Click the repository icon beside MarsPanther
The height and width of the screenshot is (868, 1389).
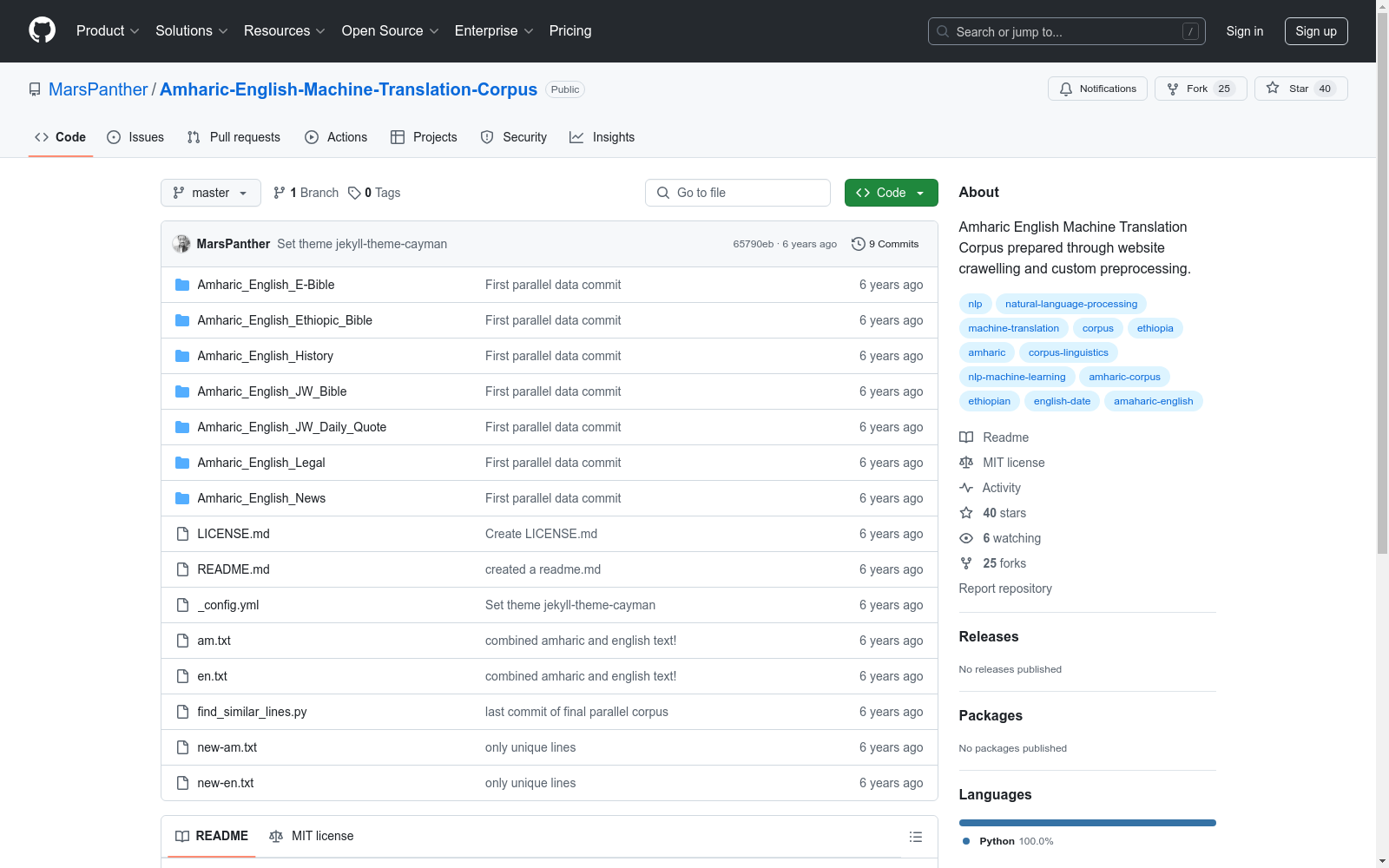tap(35, 89)
